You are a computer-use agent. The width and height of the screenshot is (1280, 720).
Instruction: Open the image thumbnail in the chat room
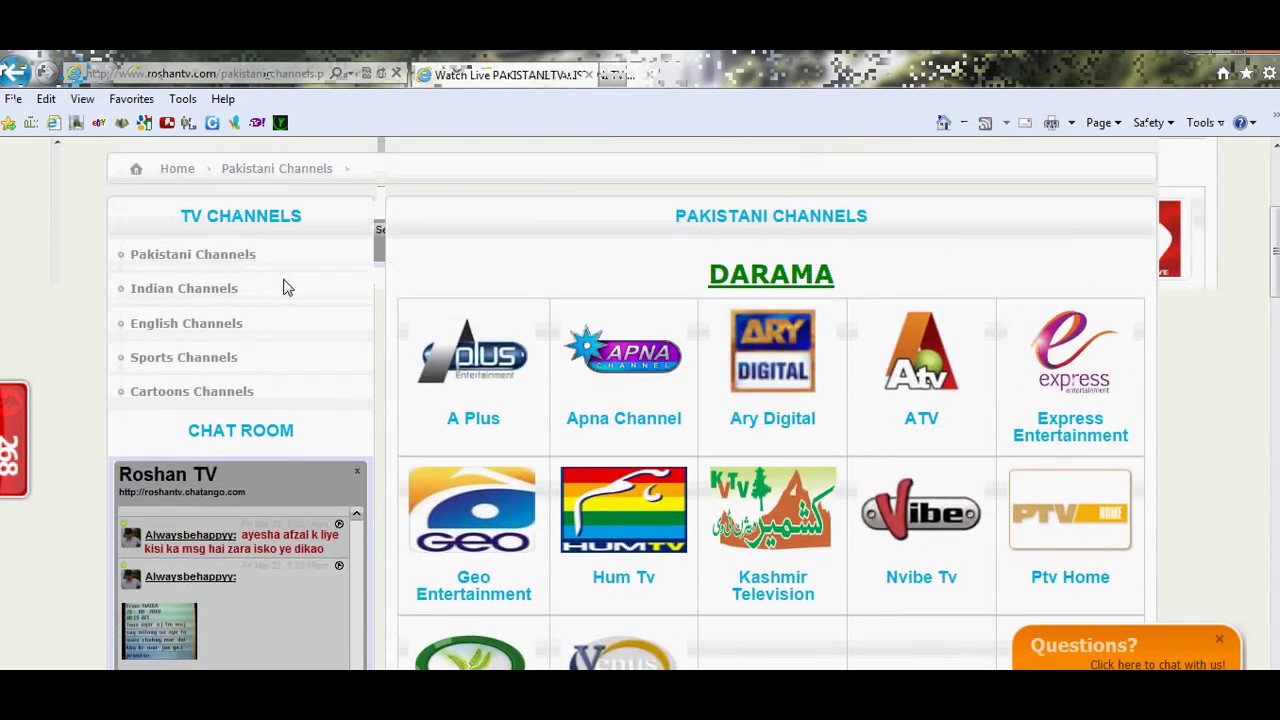tap(160, 631)
